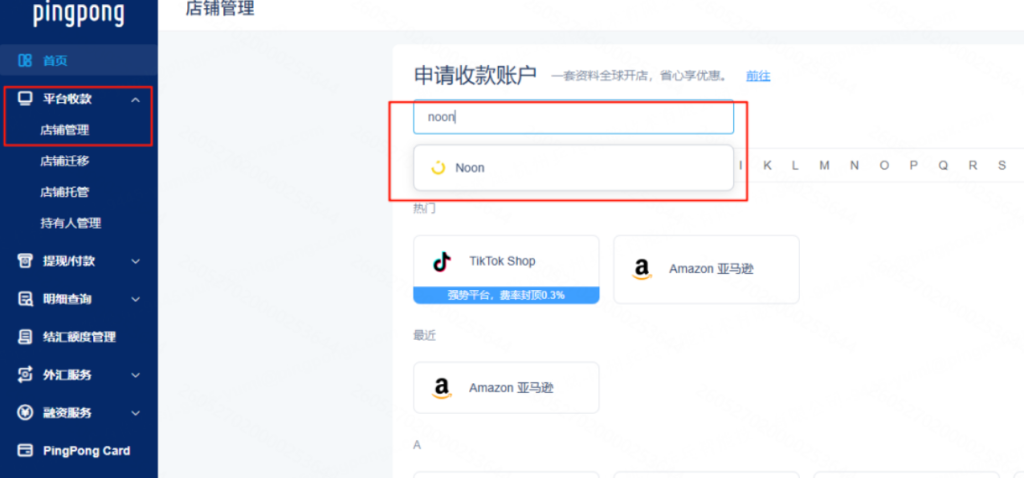Select Amazon 亚马逊 card under 最近
The width and height of the screenshot is (1024, 478).
coord(506,388)
